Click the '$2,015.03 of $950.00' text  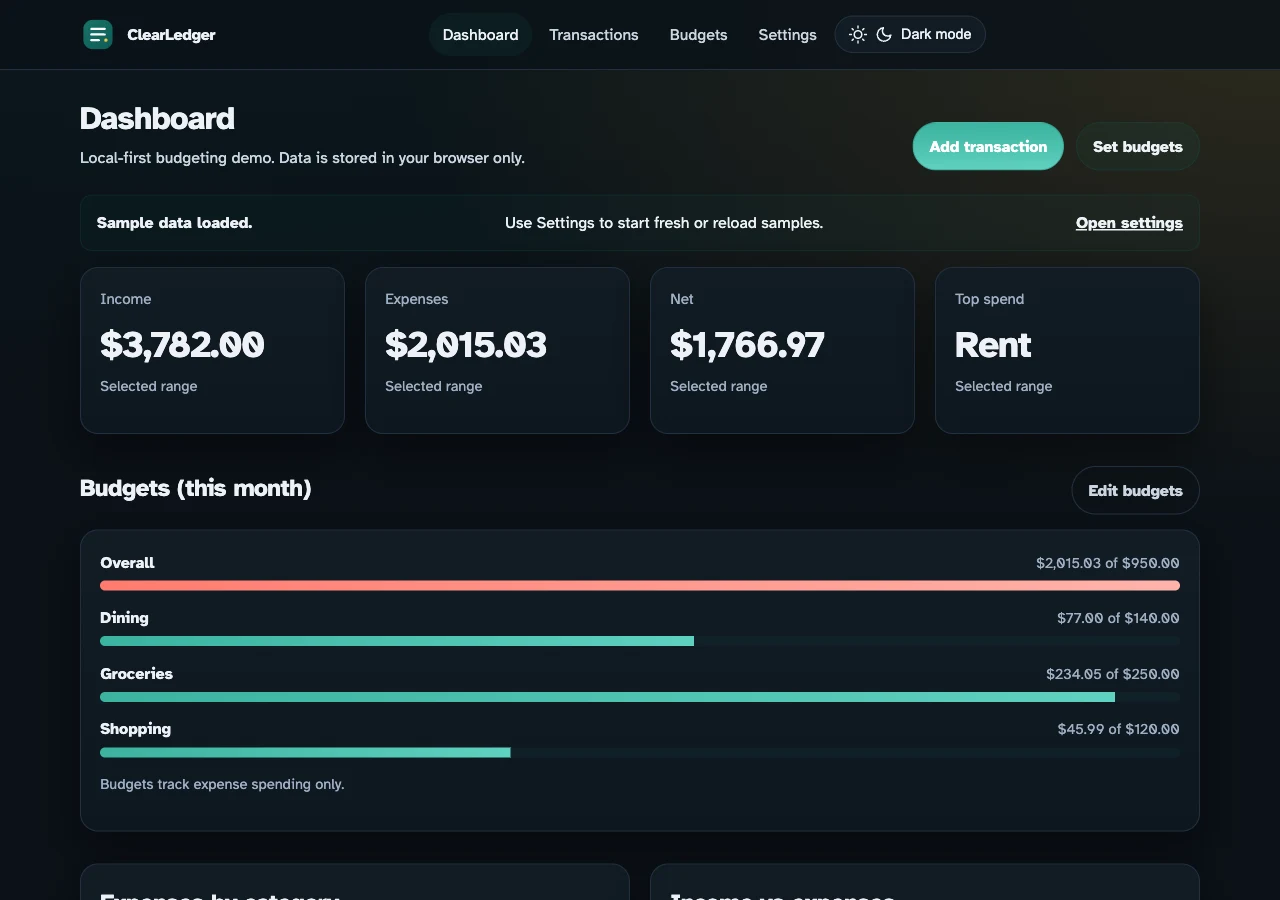point(1108,563)
